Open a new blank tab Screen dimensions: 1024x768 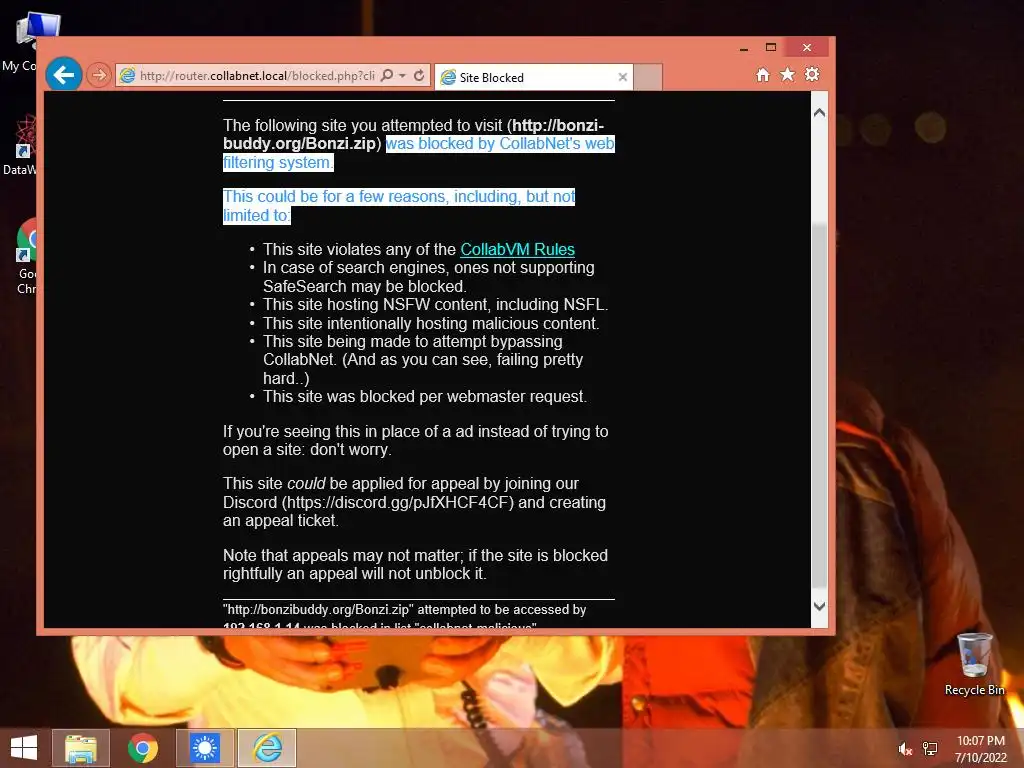pyautogui.click(x=648, y=77)
